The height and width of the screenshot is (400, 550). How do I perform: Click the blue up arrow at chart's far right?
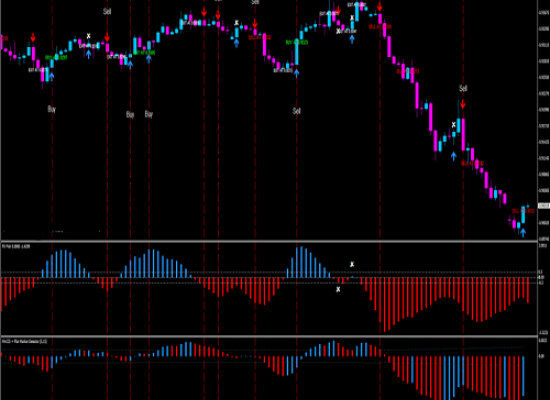click(x=523, y=233)
